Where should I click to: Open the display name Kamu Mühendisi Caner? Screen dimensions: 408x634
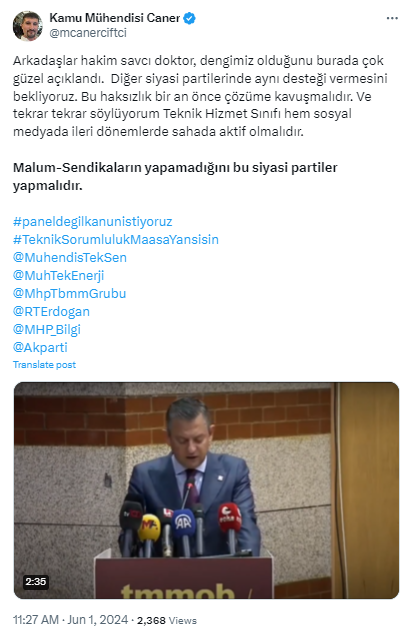click(x=115, y=18)
